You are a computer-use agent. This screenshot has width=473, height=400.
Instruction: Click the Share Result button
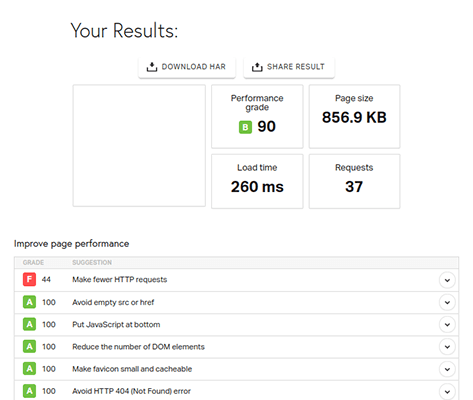point(289,67)
